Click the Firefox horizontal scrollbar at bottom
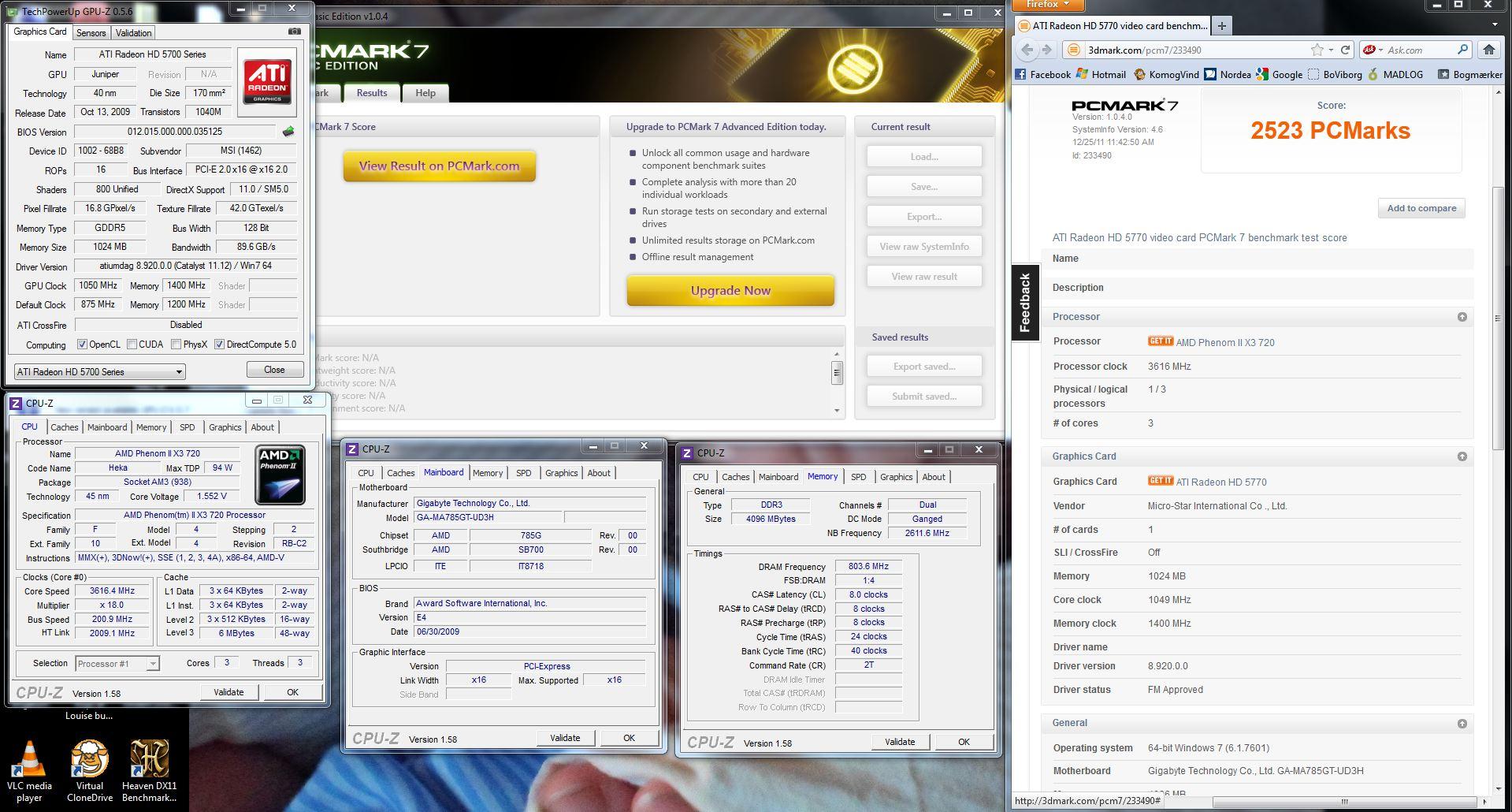Screen dimensions: 1512x812 pyautogui.click(x=1344, y=801)
